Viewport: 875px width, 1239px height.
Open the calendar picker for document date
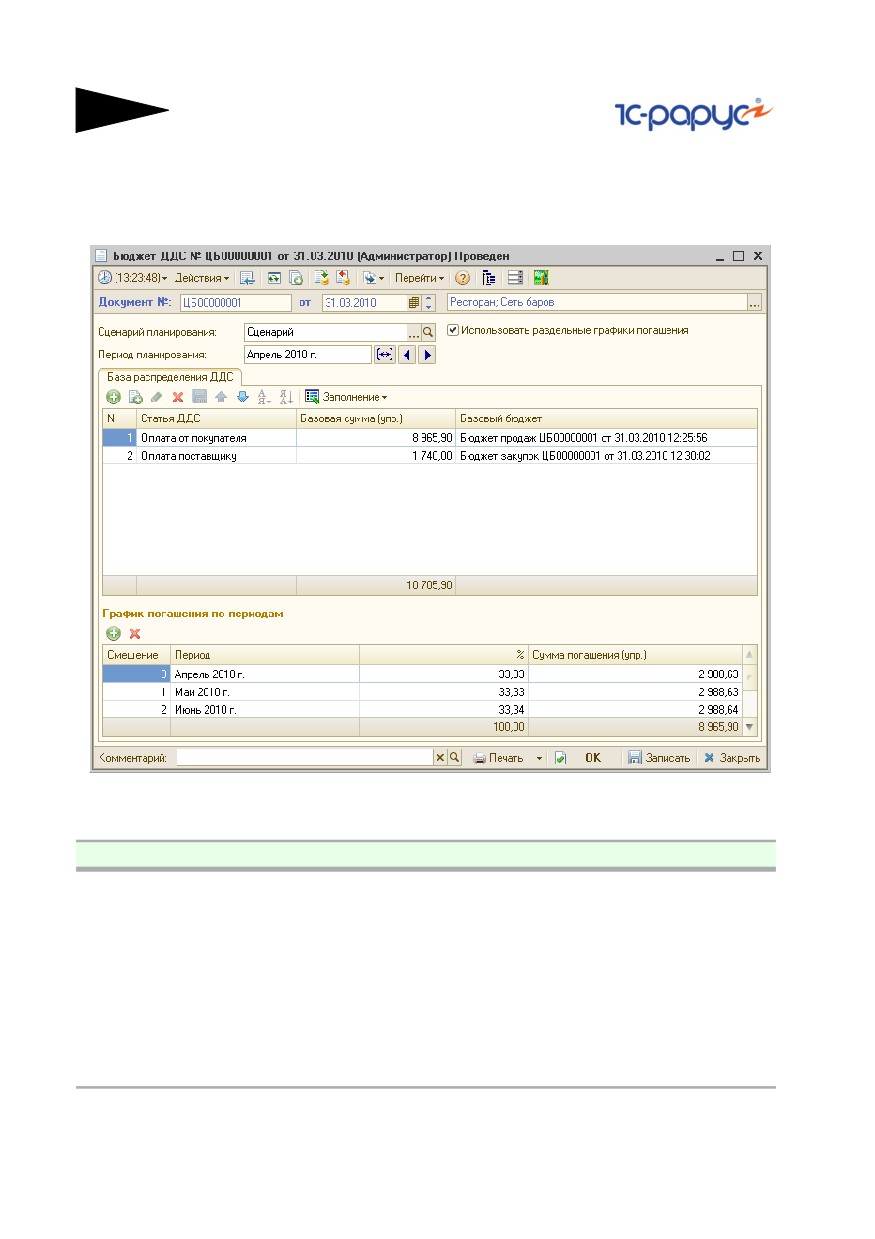[x=414, y=302]
